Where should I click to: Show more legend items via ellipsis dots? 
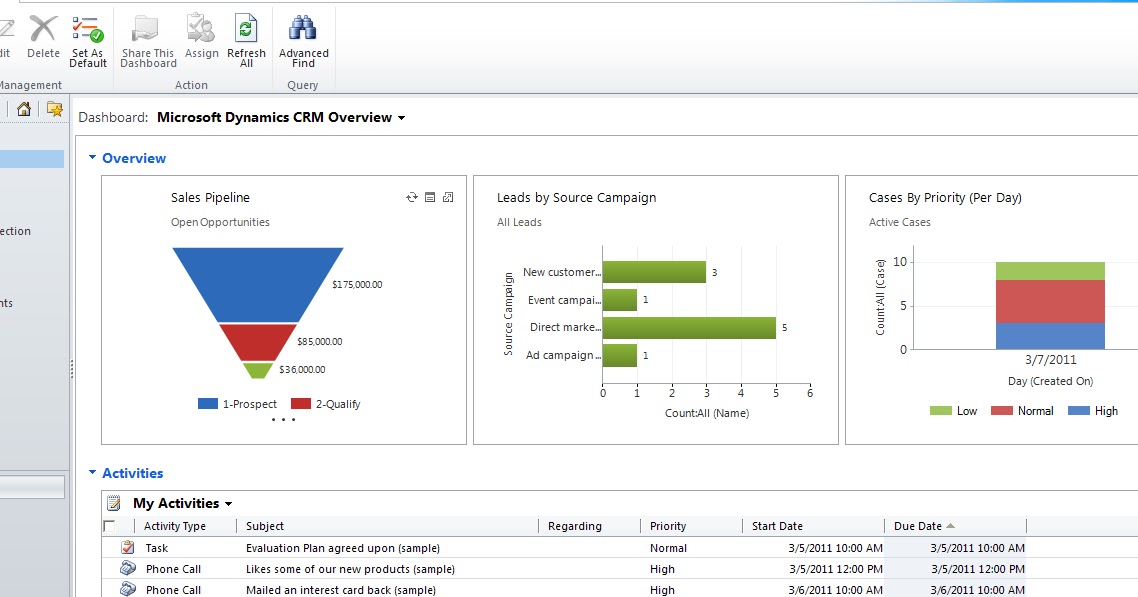point(283,420)
